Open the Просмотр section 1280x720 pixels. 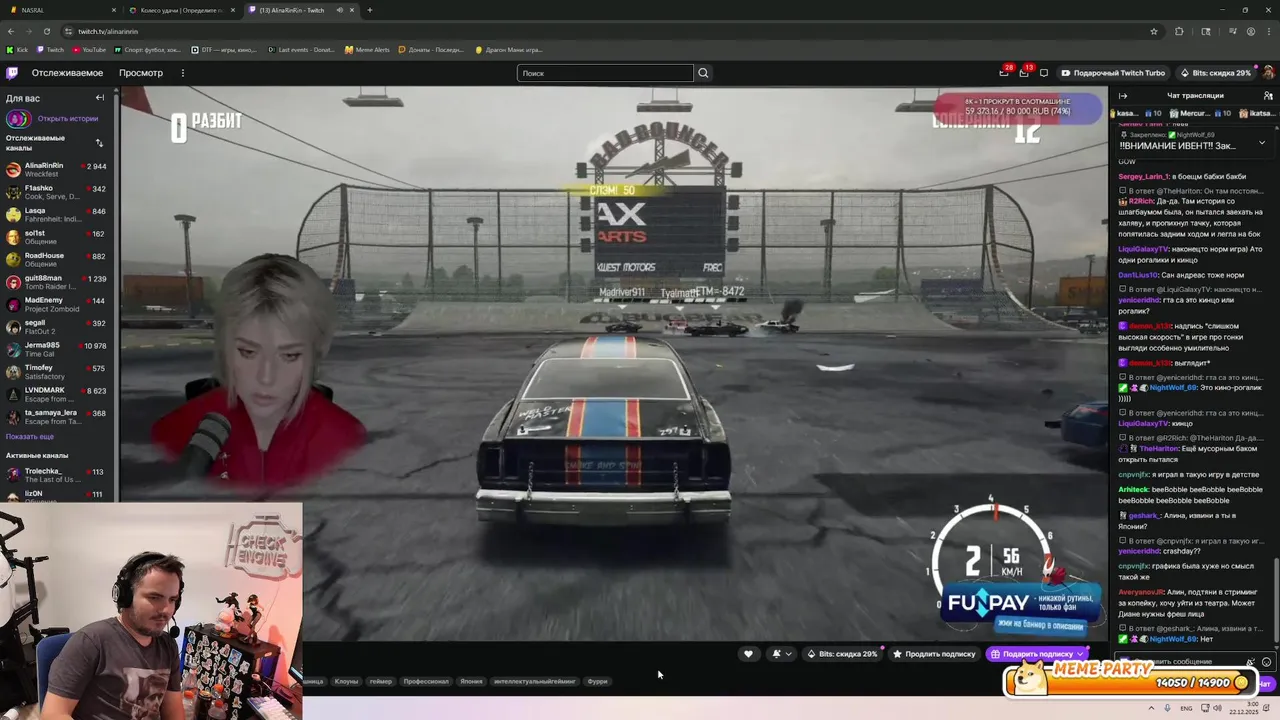coord(141,73)
